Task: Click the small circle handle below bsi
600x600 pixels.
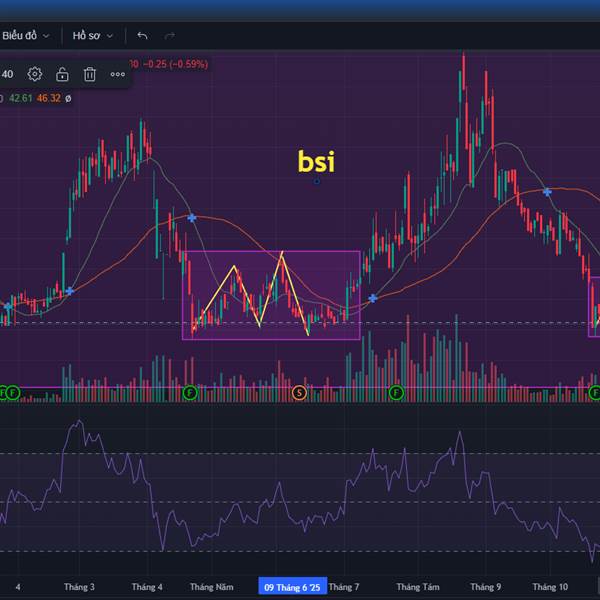Action: click(316, 181)
